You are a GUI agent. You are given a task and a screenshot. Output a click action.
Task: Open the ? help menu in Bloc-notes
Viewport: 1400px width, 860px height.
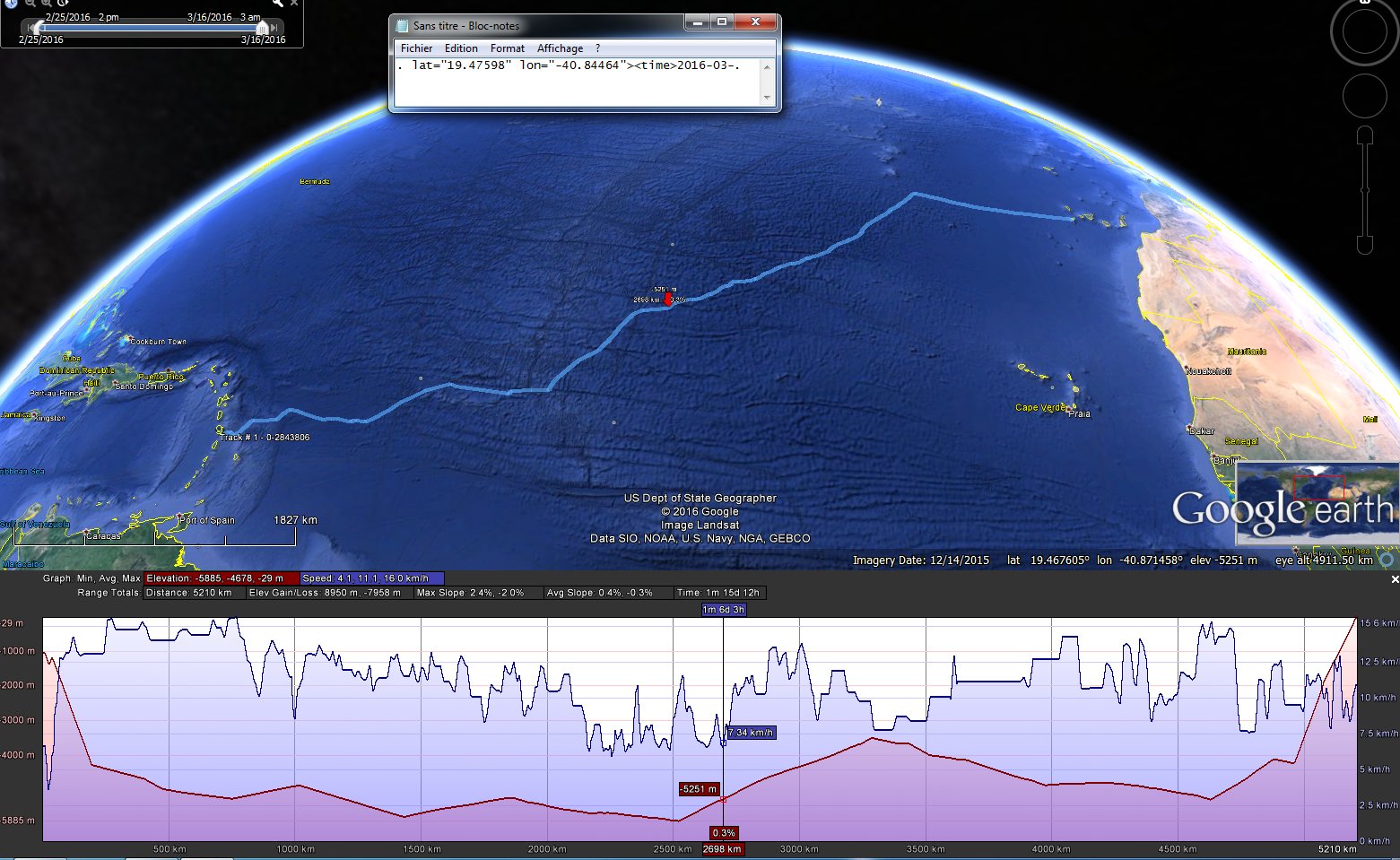tap(598, 48)
